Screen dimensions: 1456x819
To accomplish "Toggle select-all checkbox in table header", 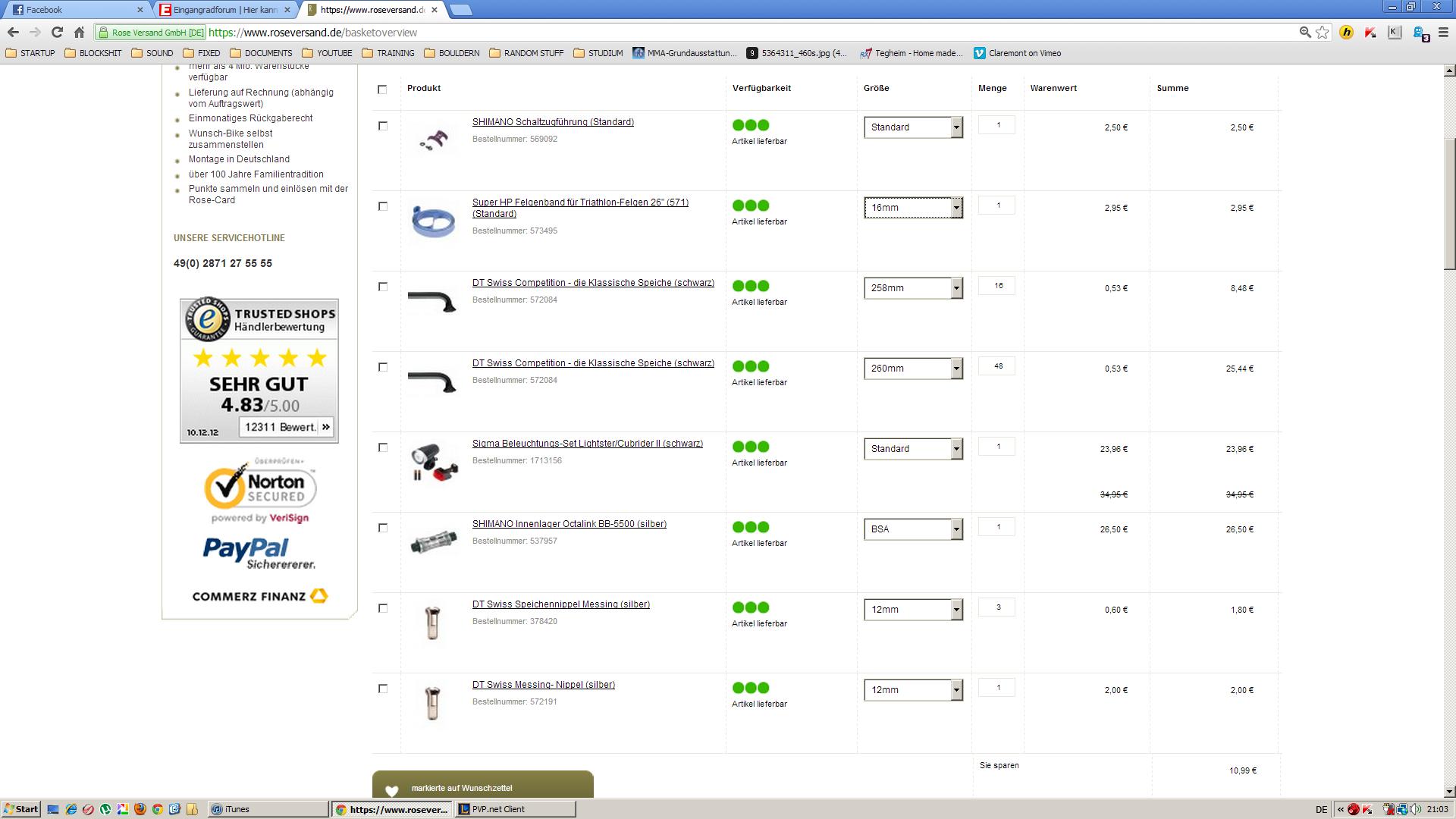I will (382, 89).
